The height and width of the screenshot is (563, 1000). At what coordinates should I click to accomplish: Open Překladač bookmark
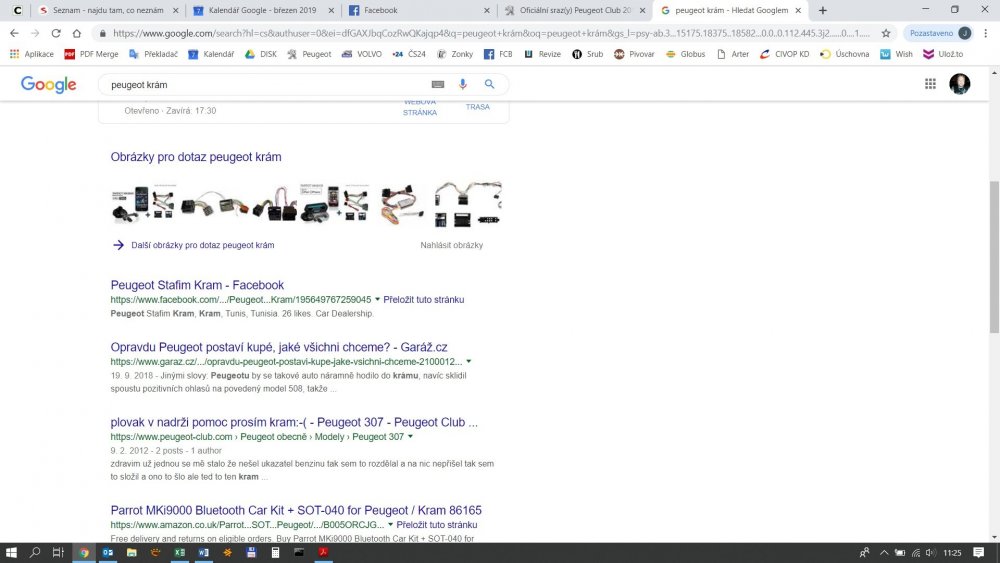(x=153, y=54)
